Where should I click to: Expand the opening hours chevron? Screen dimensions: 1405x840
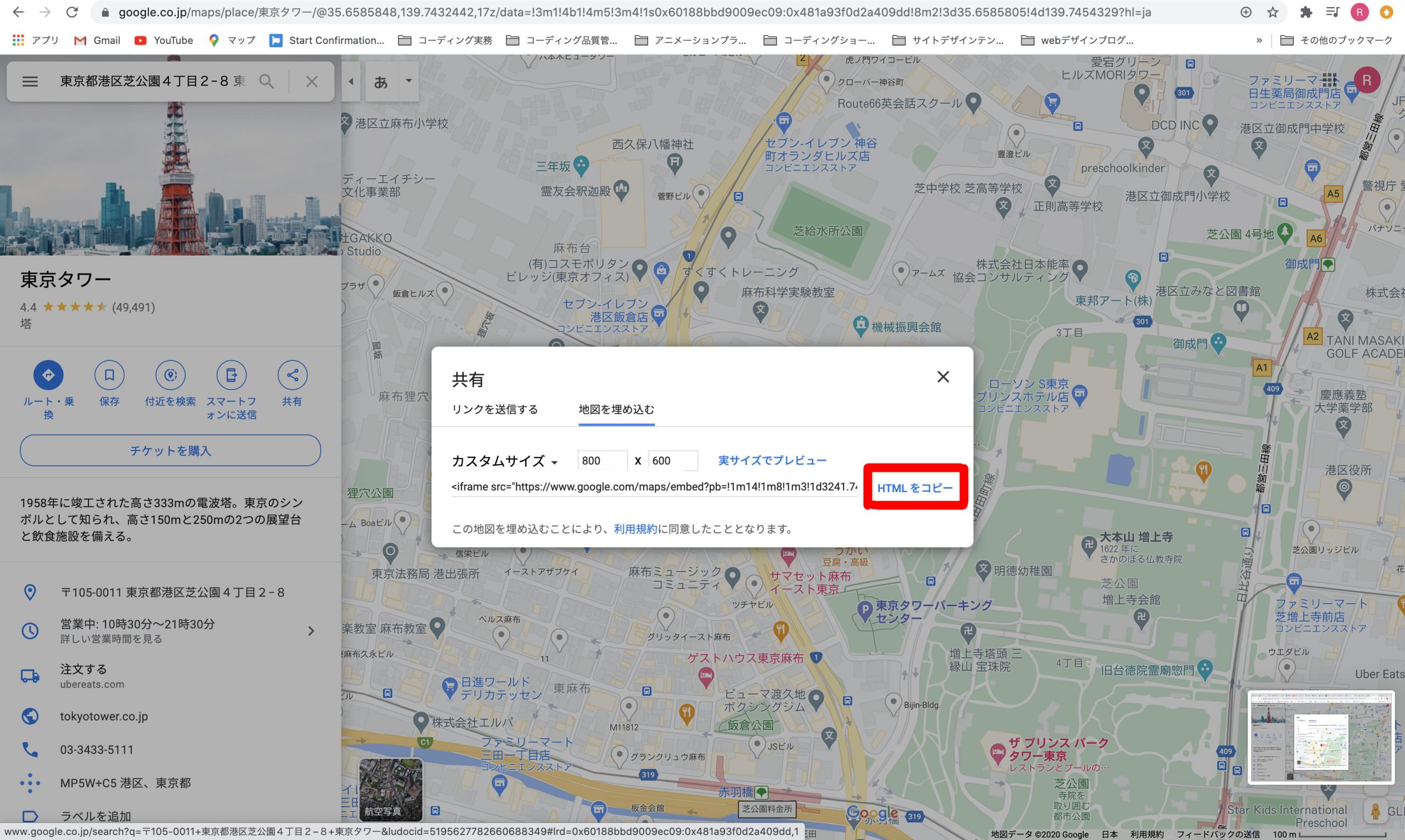tap(311, 630)
